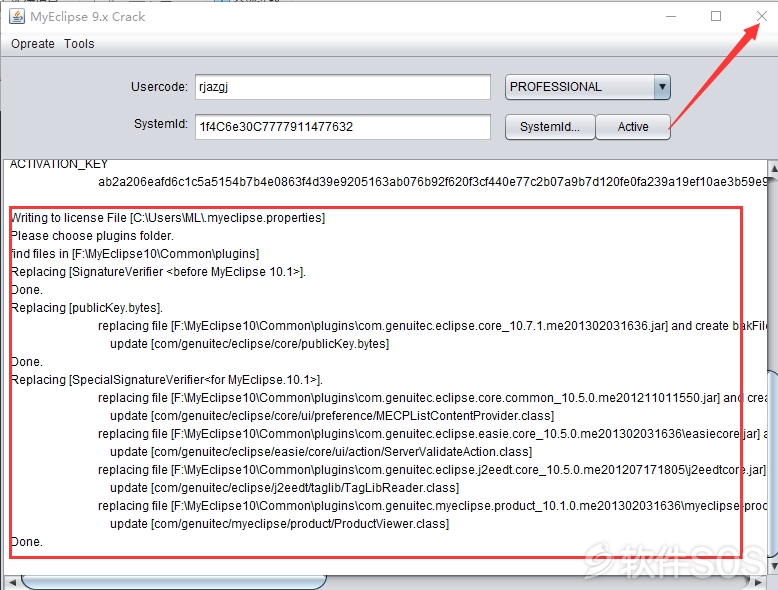Click 'update [com/genuitec/eclipse/core/publicKey.bytes]' line
Image resolution: width=778 pixels, height=590 pixels.
coord(250,344)
